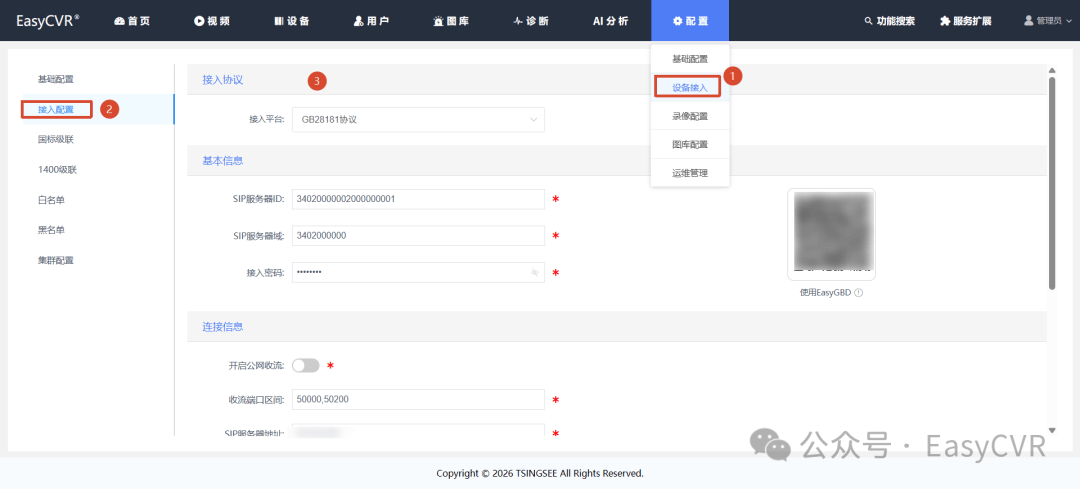
Task: Click the gallery icon on 图库 tab
Action: [438, 21]
